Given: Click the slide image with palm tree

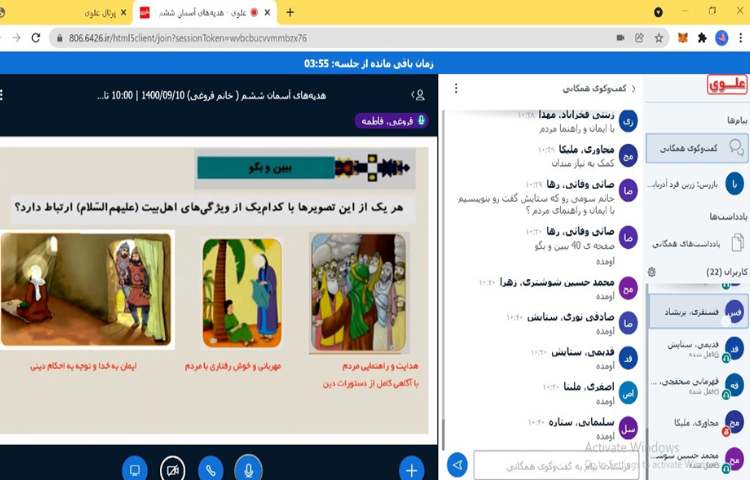Looking at the screenshot, I should coord(242,293).
